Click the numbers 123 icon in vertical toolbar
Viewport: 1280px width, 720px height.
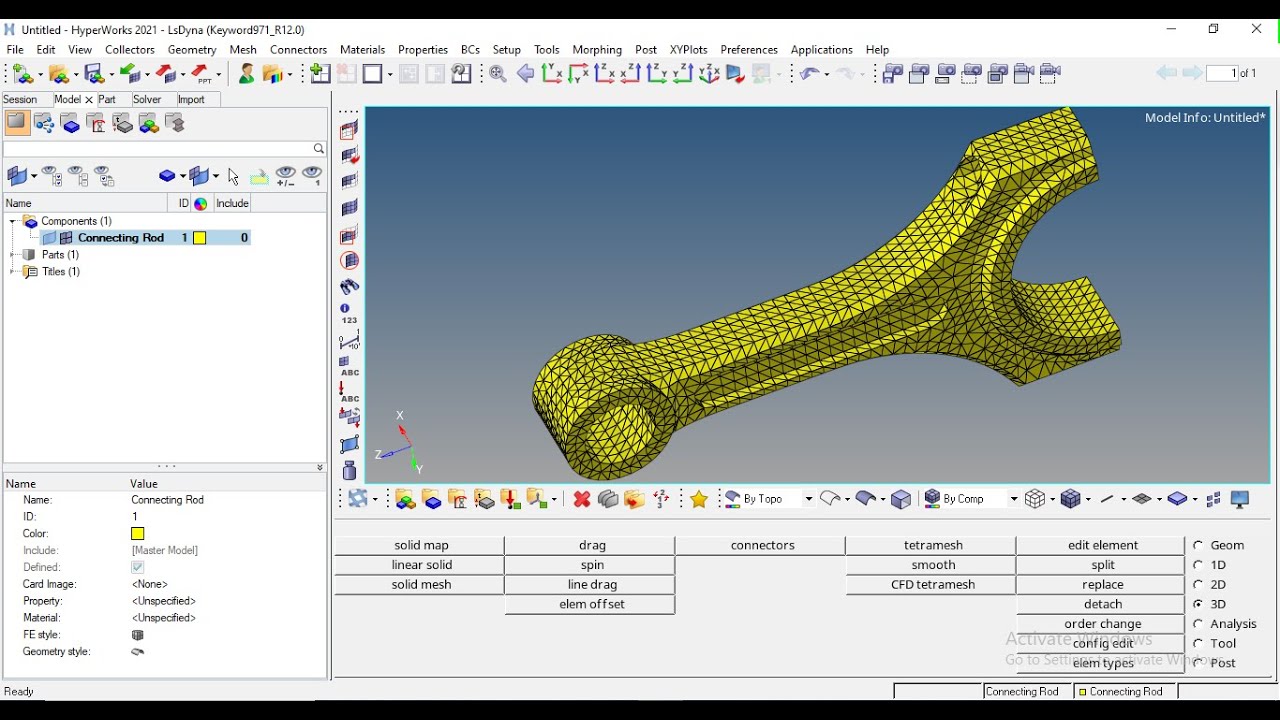tap(349, 313)
